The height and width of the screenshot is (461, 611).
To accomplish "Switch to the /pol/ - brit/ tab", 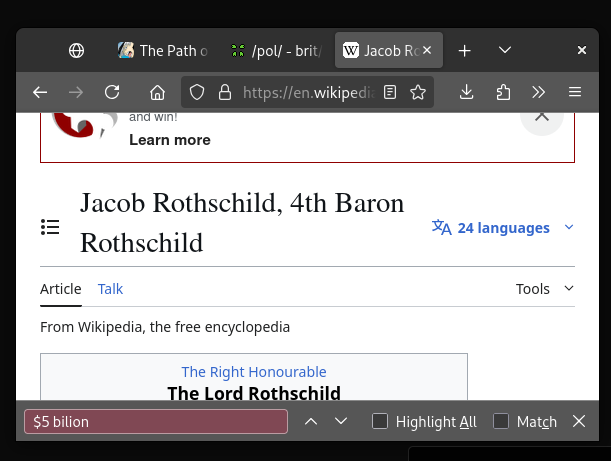I will point(276,51).
